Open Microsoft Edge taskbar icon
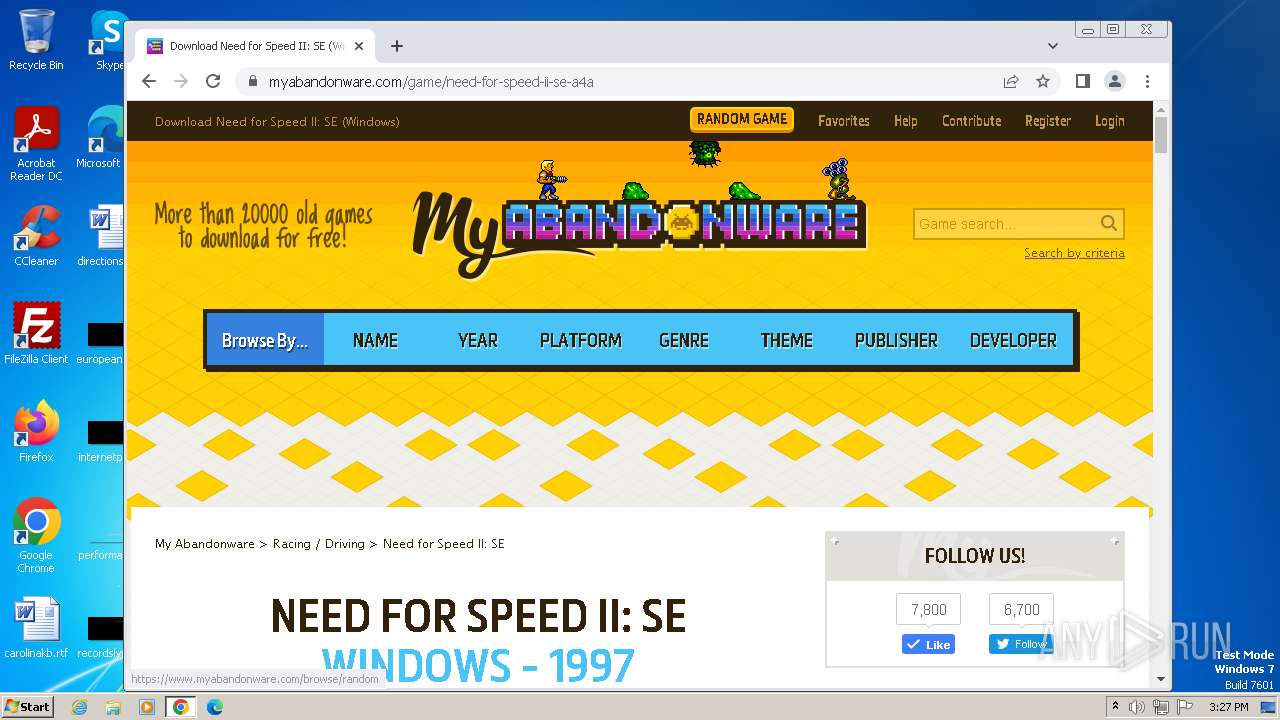Image resolution: width=1280 pixels, height=720 pixels. (214, 707)
